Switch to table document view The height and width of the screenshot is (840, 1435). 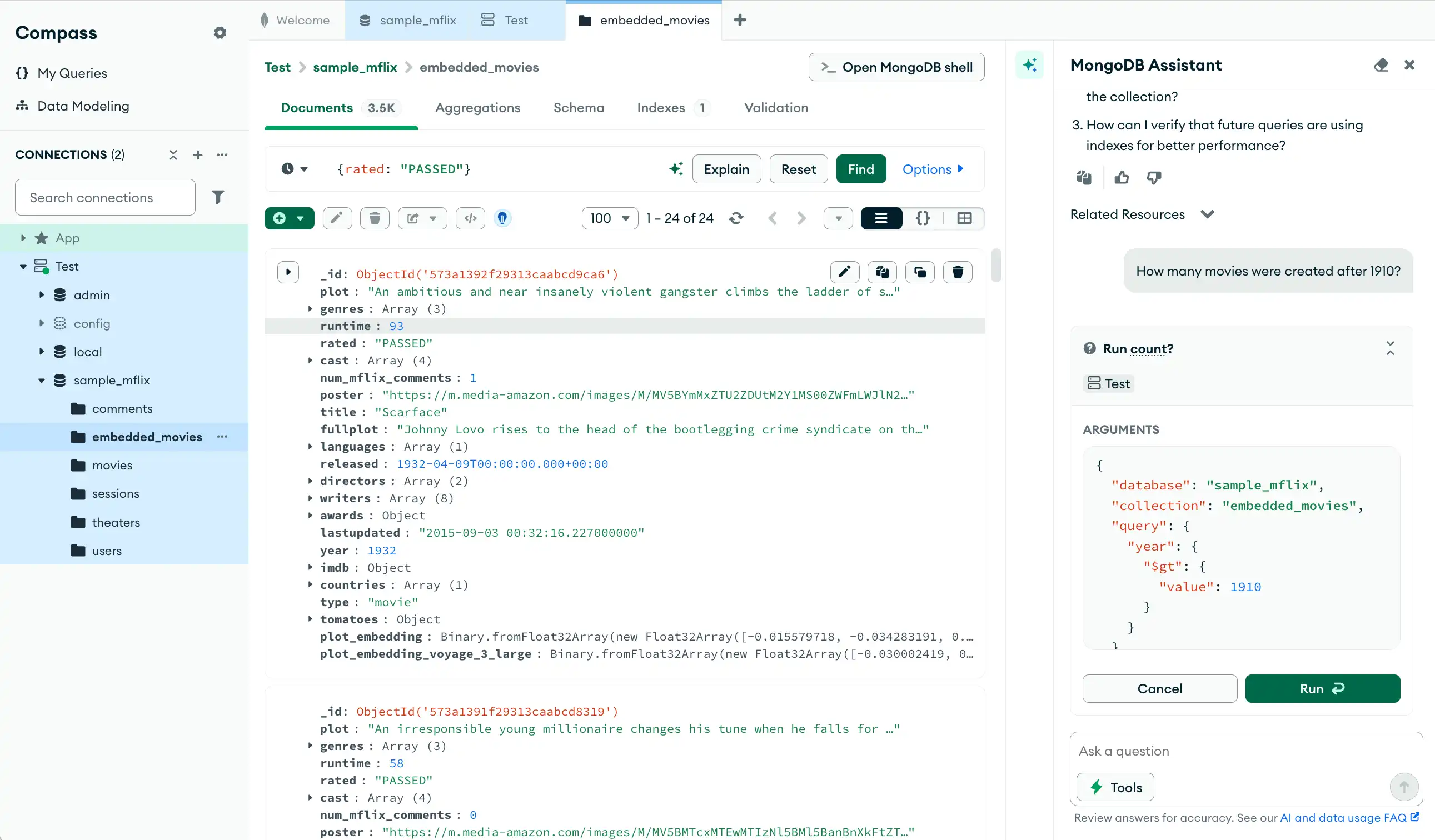click(964, 218)
